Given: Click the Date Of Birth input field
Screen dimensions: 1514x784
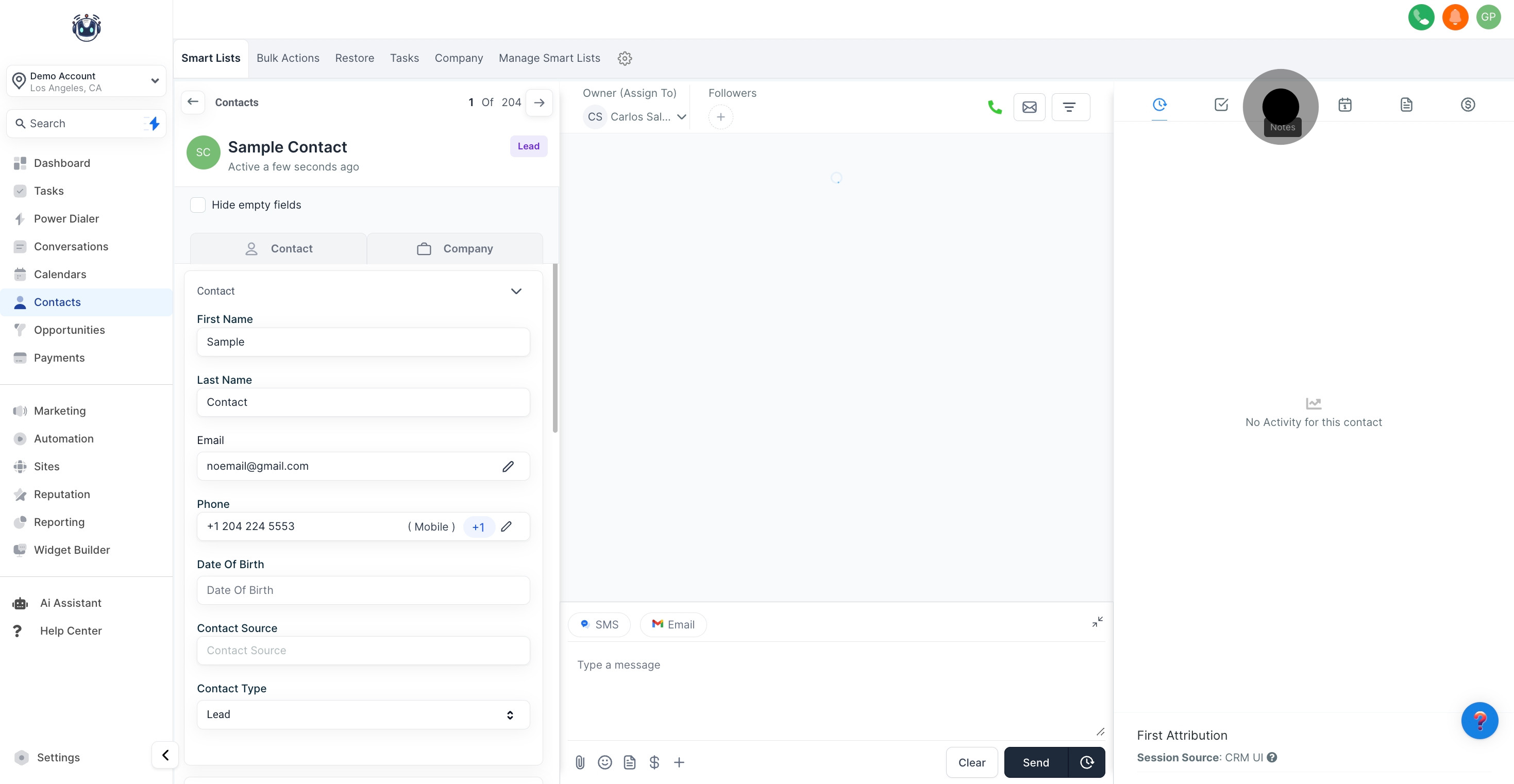Looking at the screenshot, I should [x=363, y=590].
